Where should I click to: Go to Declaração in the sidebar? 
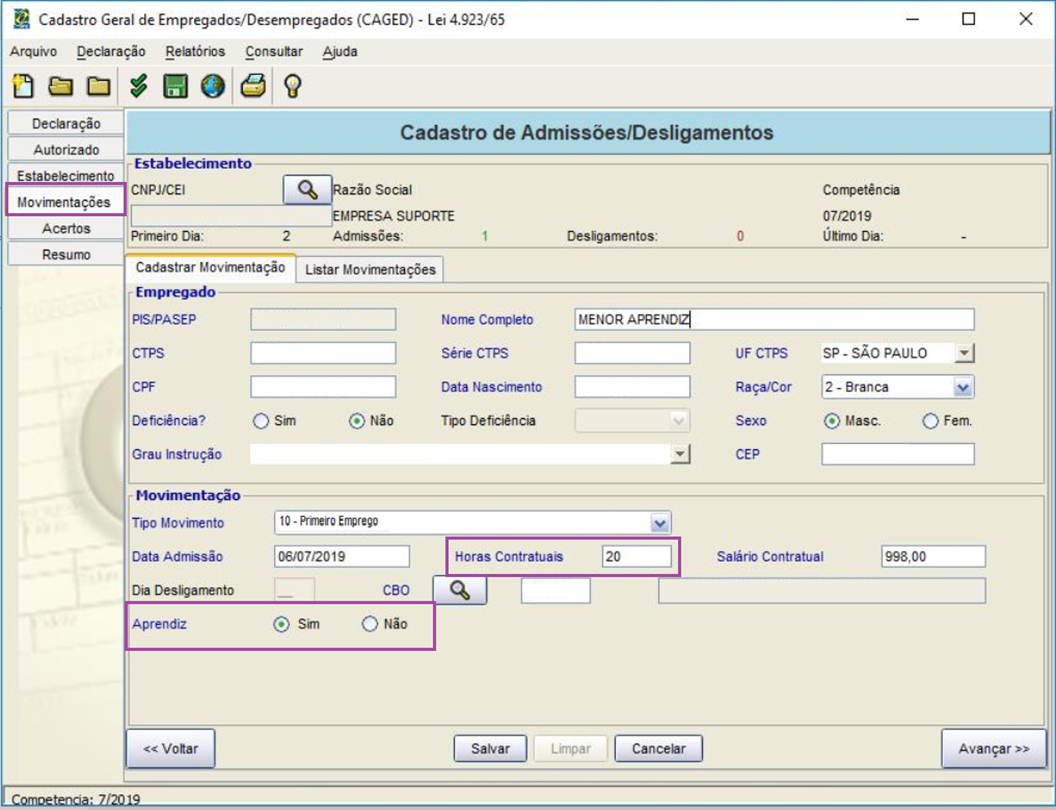pyautogui.click(x=66, y=123)
